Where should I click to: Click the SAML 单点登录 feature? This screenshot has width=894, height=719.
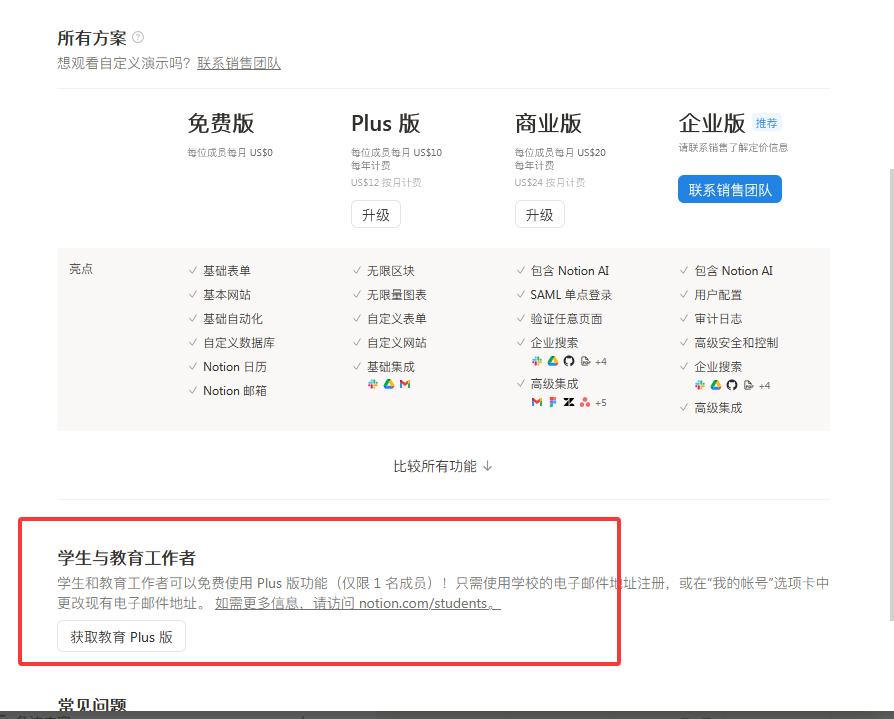point(571,295)
